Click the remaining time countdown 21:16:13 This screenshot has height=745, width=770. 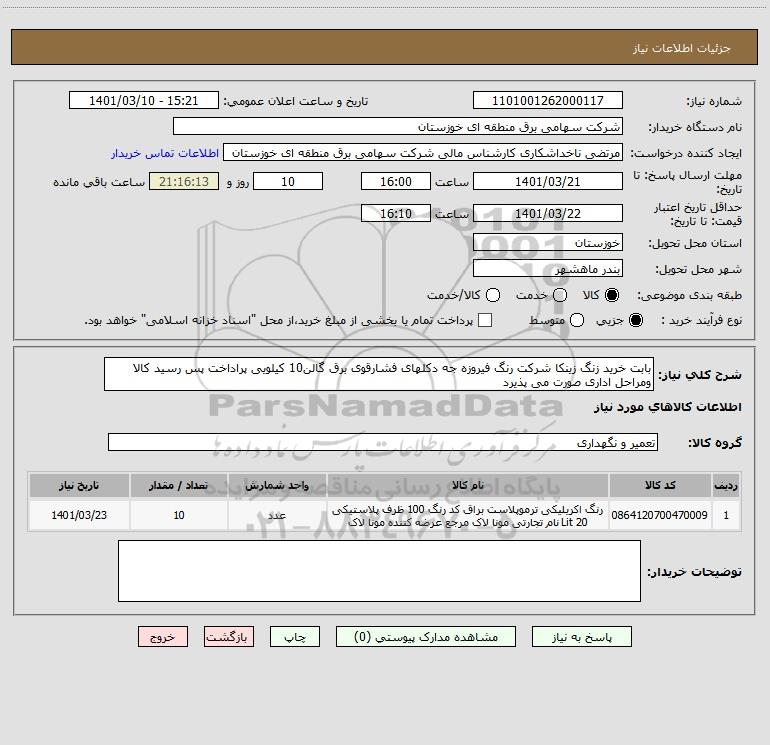184,181
